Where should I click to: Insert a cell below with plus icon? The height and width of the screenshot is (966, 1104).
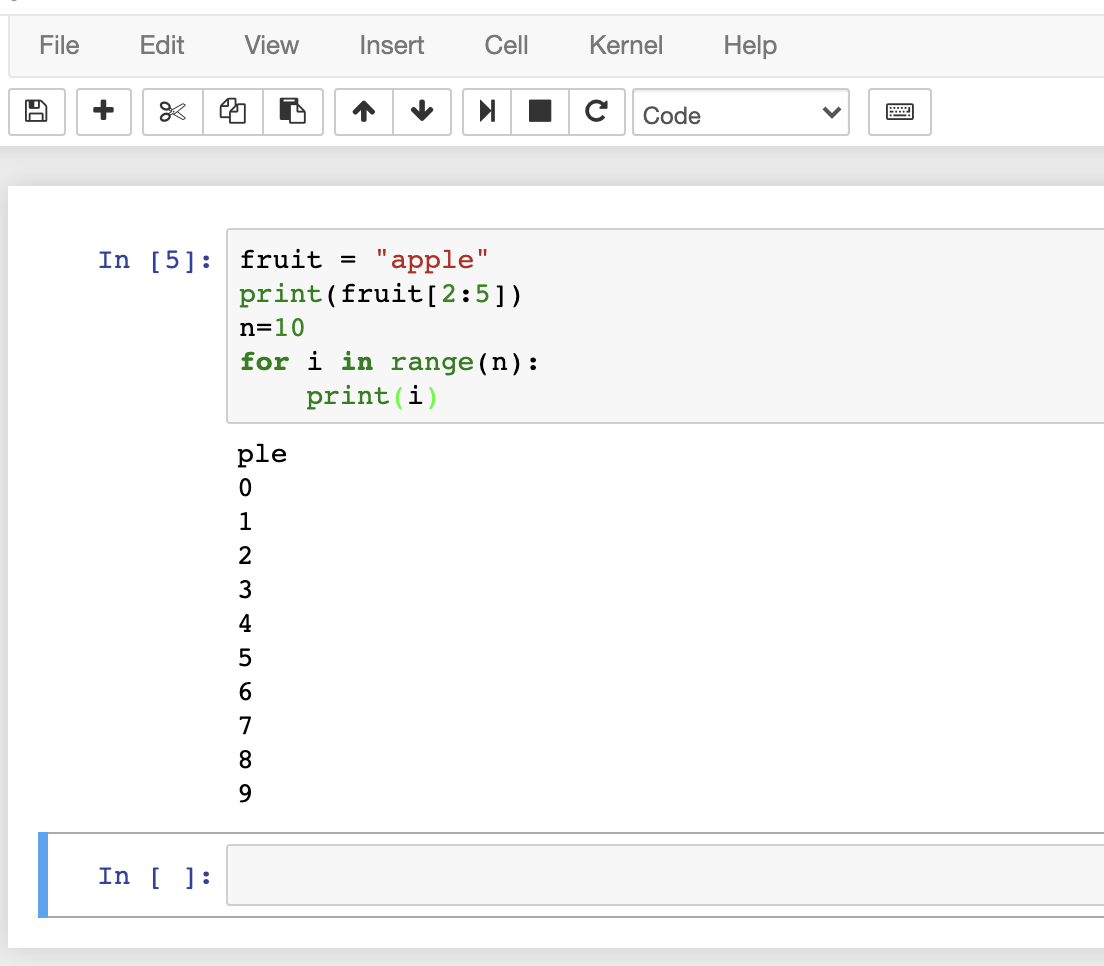coord(103,112)
